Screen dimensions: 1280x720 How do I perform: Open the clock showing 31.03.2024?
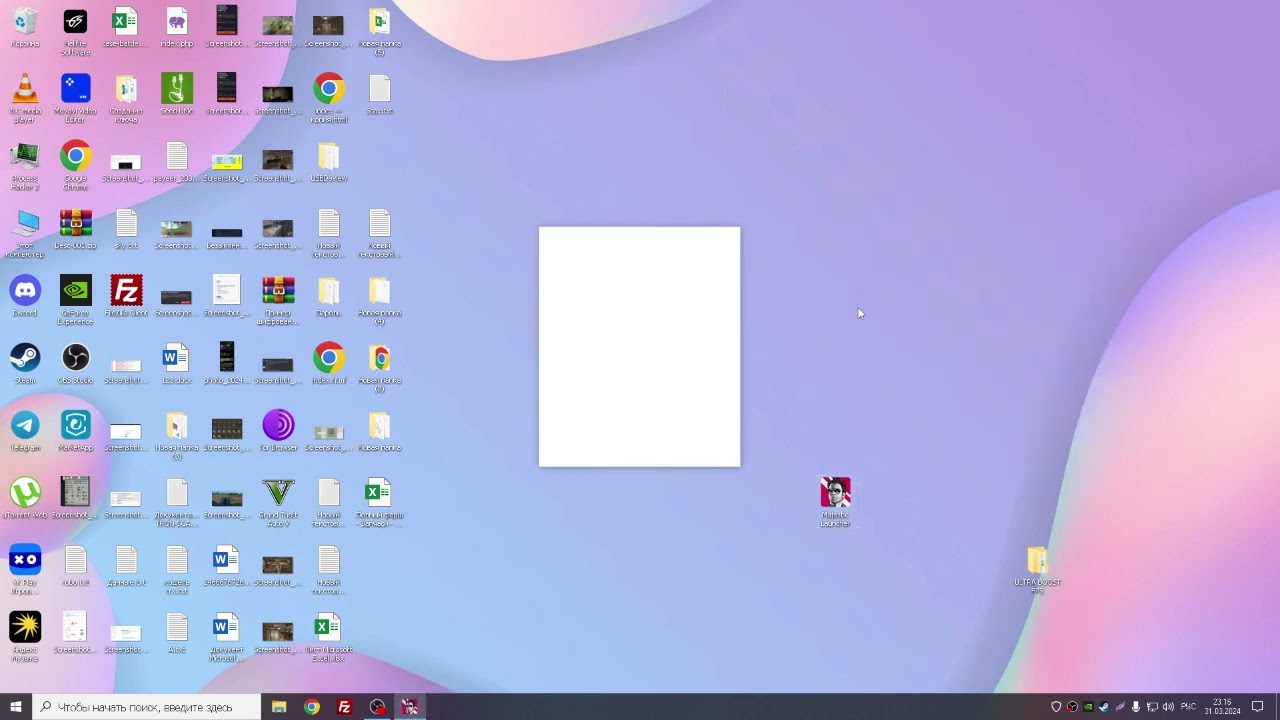1221,707
